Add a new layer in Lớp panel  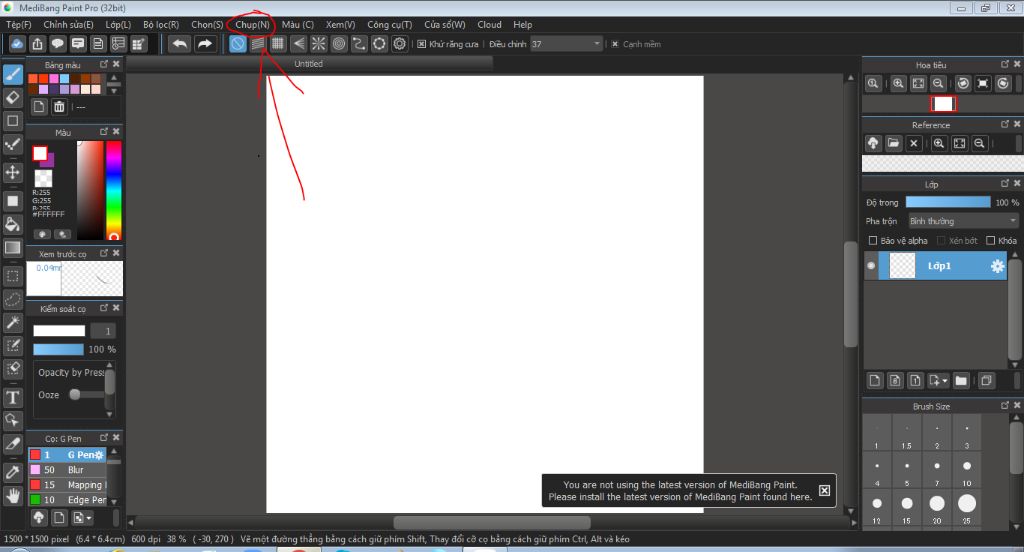tap(875, 380)
